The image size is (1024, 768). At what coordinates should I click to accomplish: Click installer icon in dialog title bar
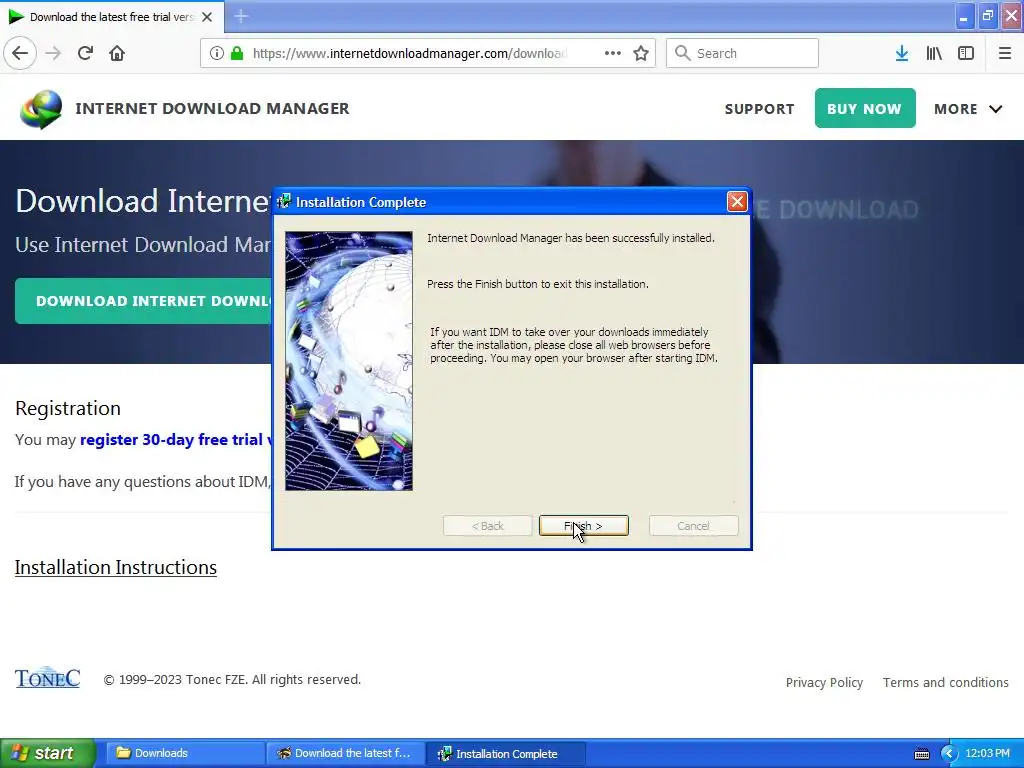[x=283, y=202]
